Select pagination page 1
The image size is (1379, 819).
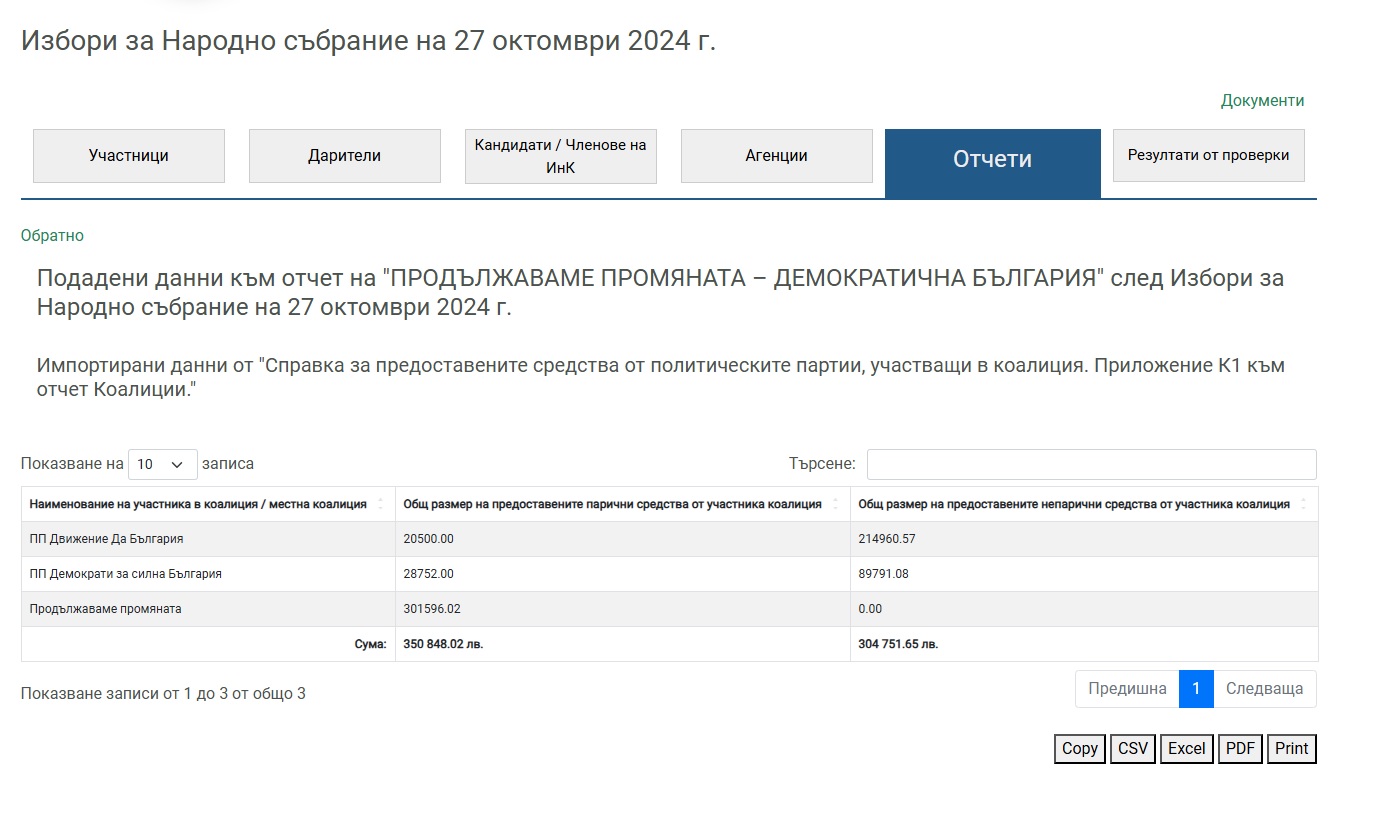(1196, 689)
